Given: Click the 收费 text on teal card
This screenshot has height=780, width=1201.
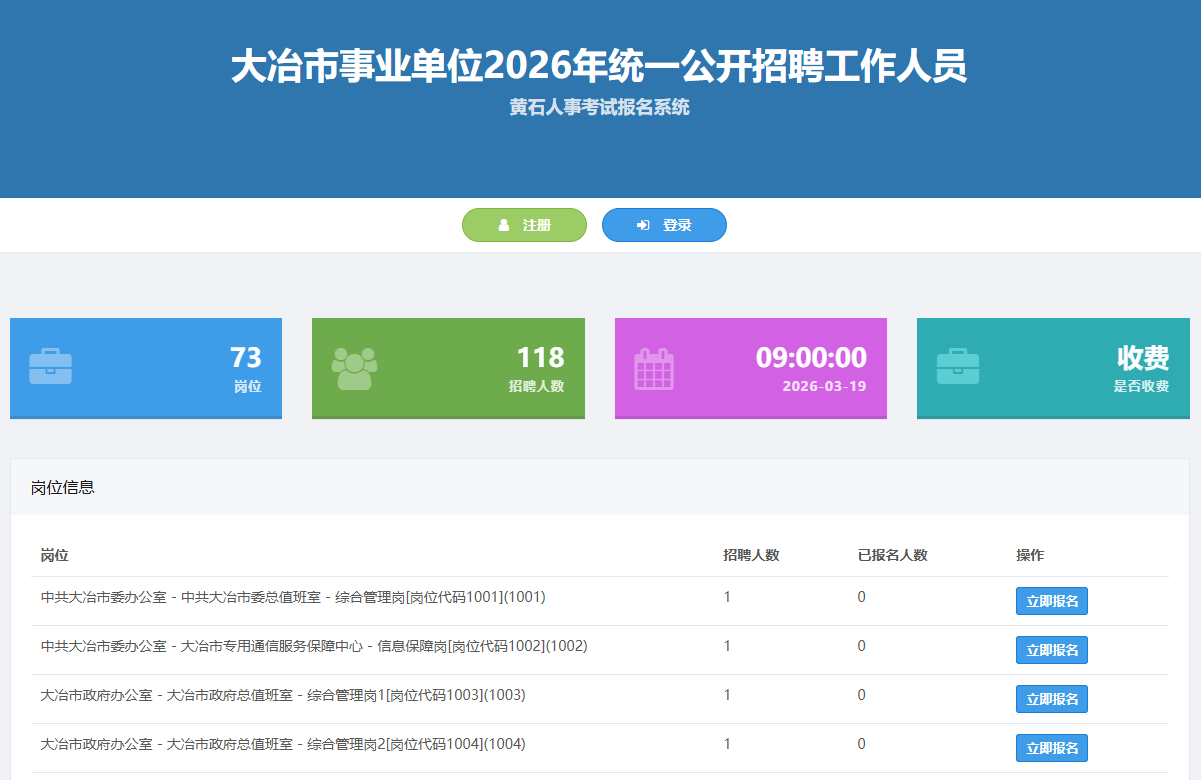Looking at the screenshot, I should tap(1142, 358).
